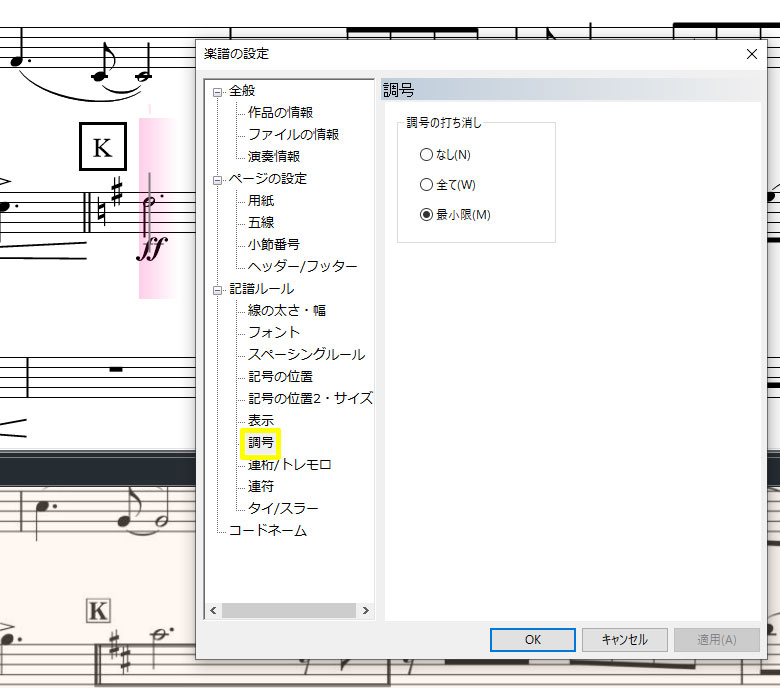780x688 pixels.
Task: Click the tree's left scroll arrow
Action: [x=213, y=610]
